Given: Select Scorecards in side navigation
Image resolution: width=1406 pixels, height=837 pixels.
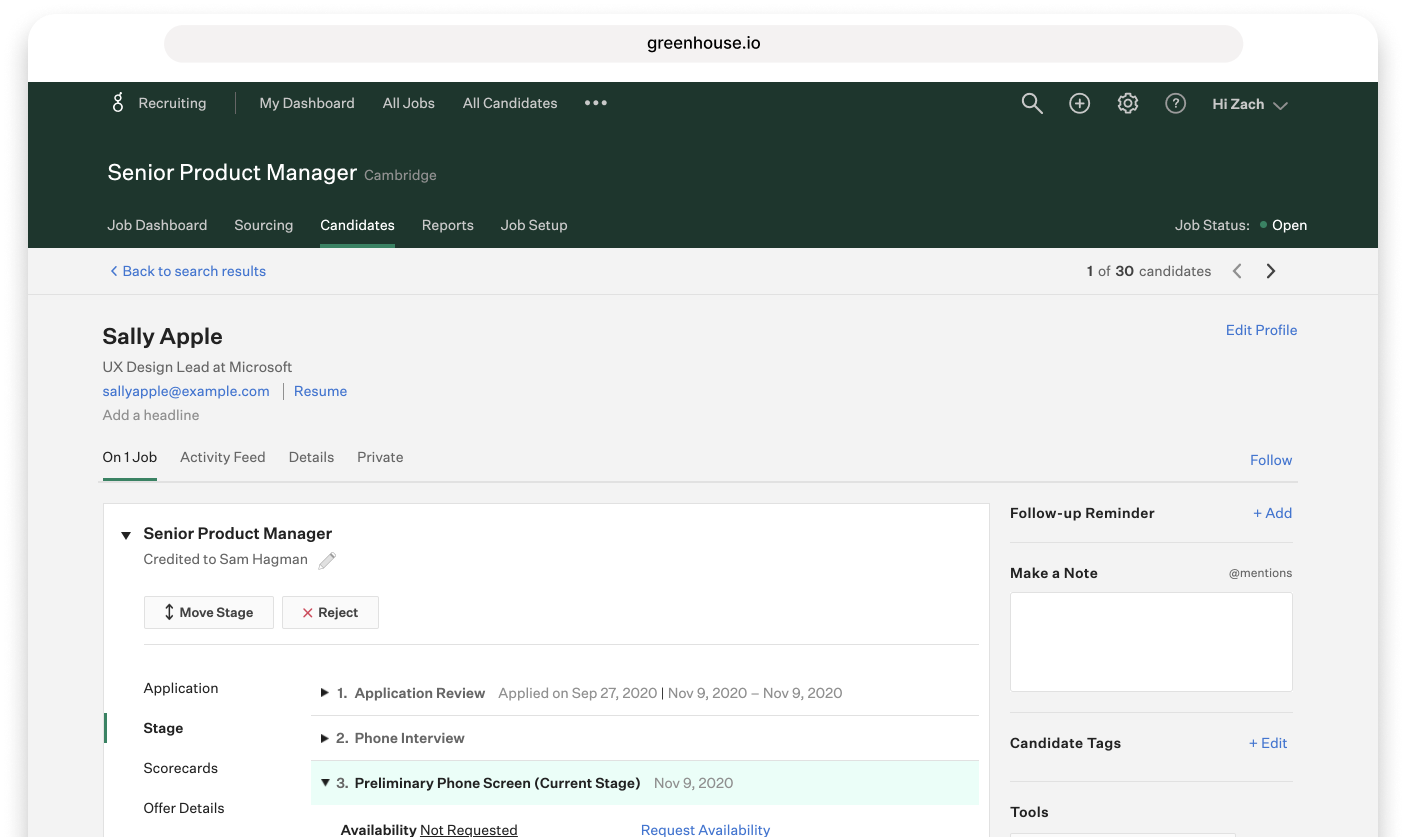Looking at the screenshot, I should coord(181,768).
